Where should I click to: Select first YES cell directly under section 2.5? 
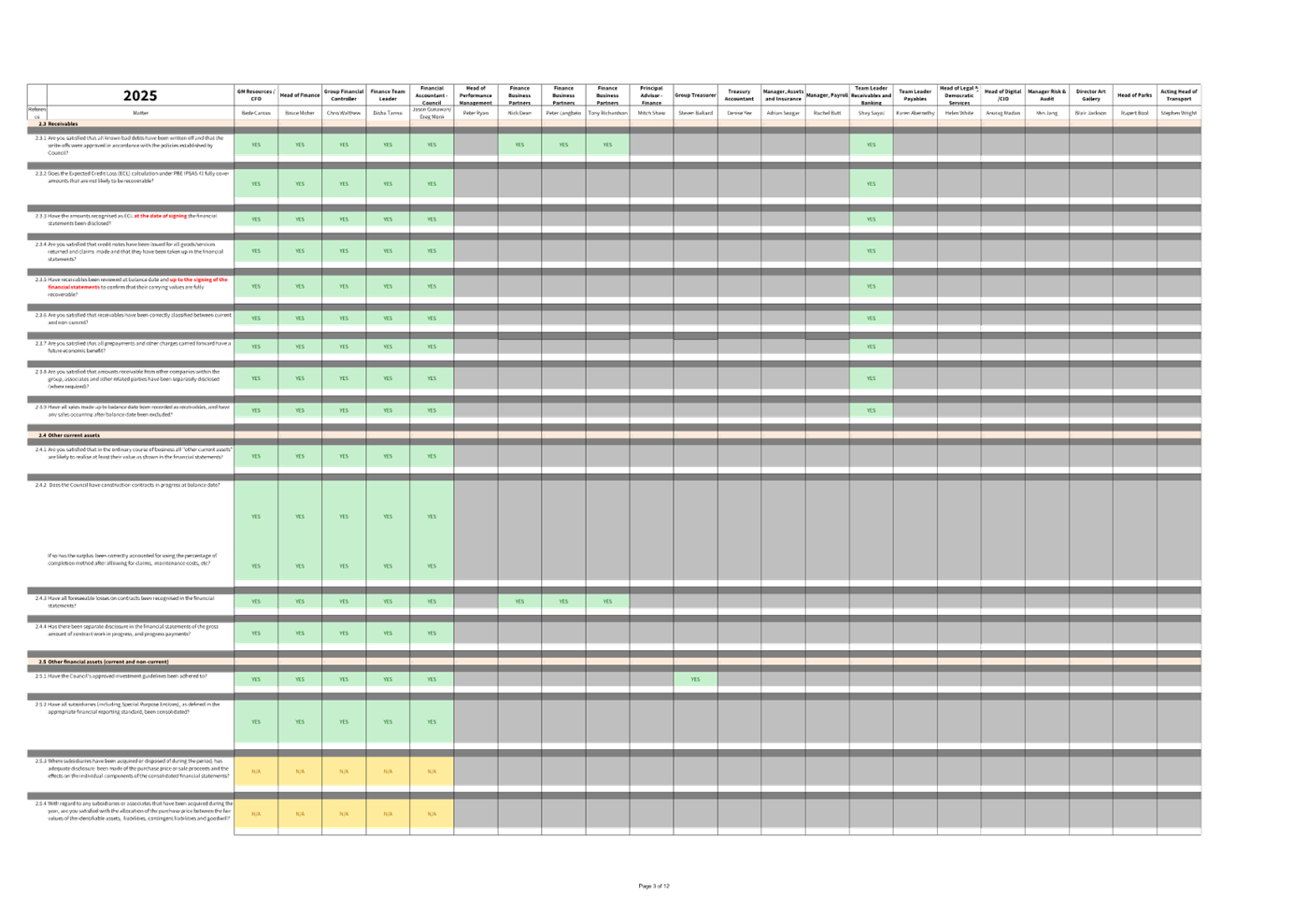pyautogui.click(x=256, y=679)
